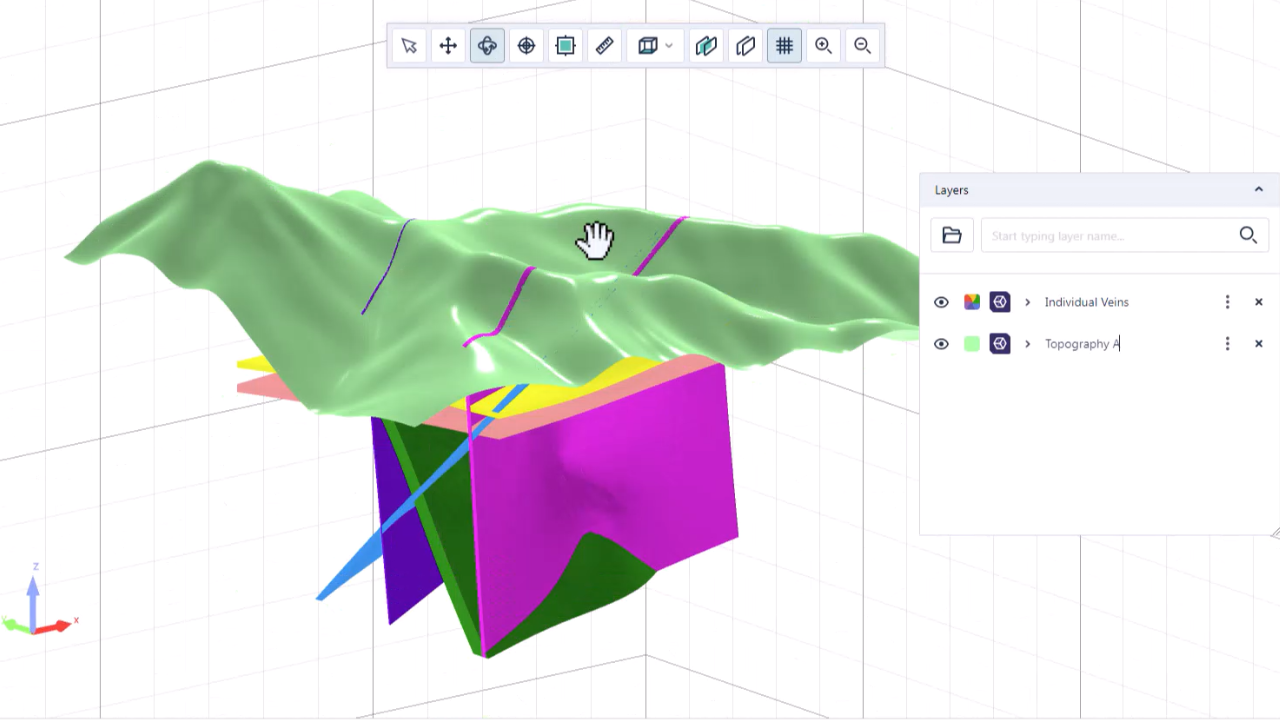Click the zoom out magnifier

click(862, 46)
